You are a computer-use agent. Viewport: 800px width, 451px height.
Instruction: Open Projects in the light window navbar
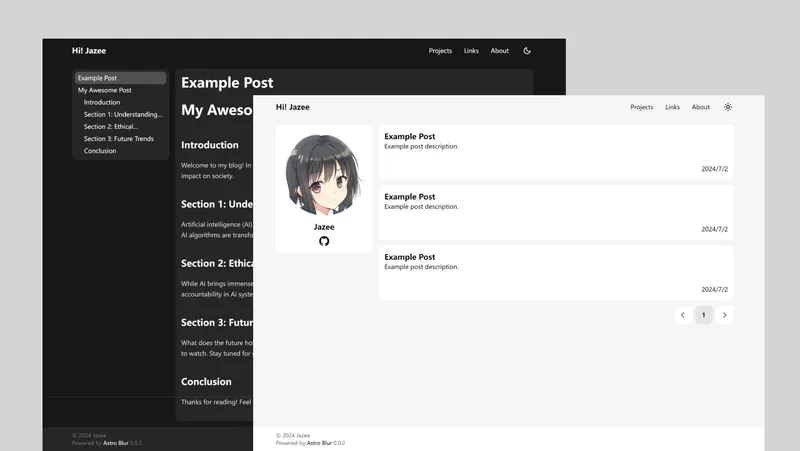point(641,107)
